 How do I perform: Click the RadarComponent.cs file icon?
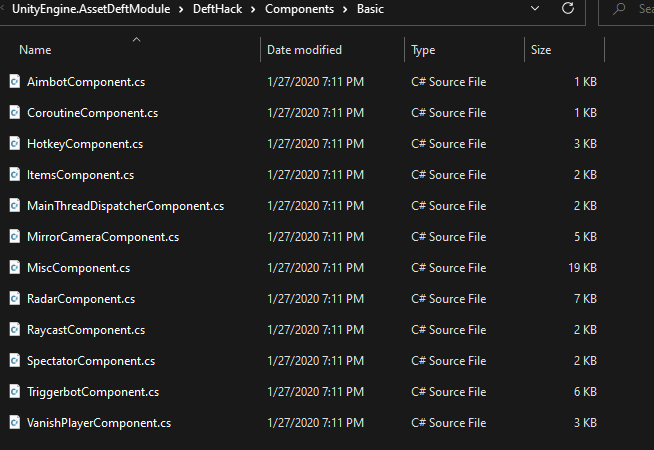pyautogui.click(x=15, y=299)
